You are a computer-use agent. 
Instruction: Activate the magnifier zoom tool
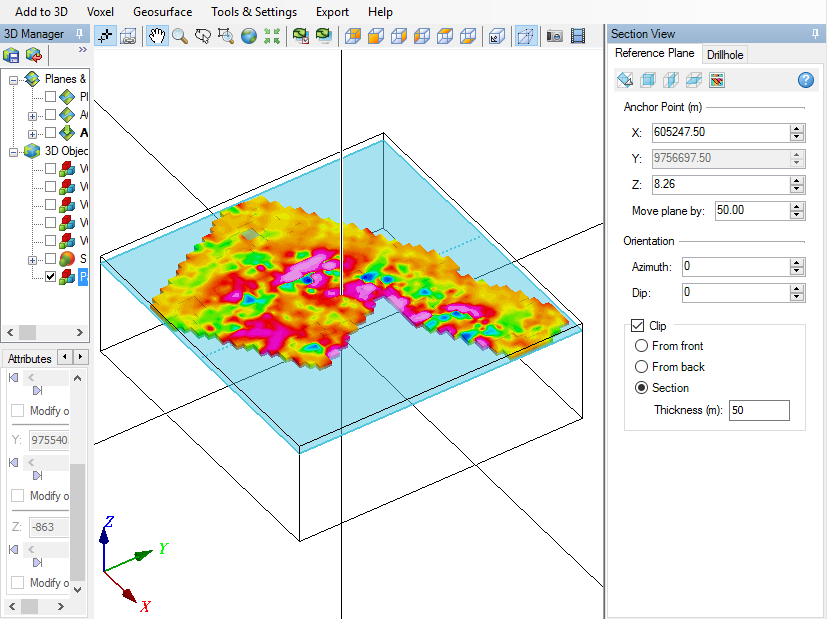[x=180, y=36]
